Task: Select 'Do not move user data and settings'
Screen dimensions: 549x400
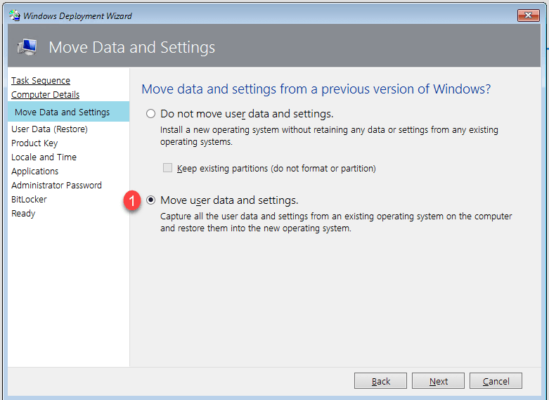Action: tap(151, 113)
